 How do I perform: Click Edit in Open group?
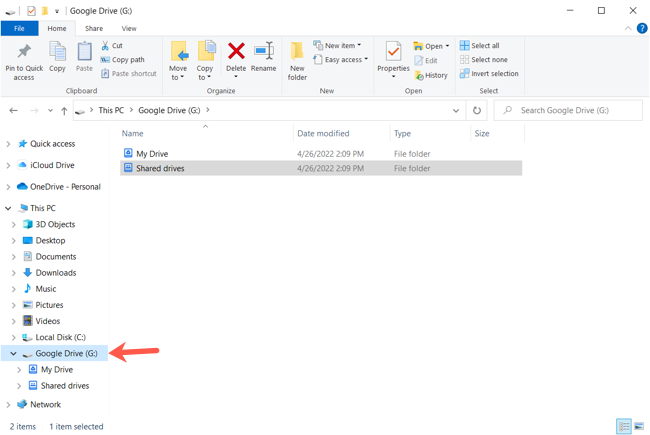click(x=426, y=61)
